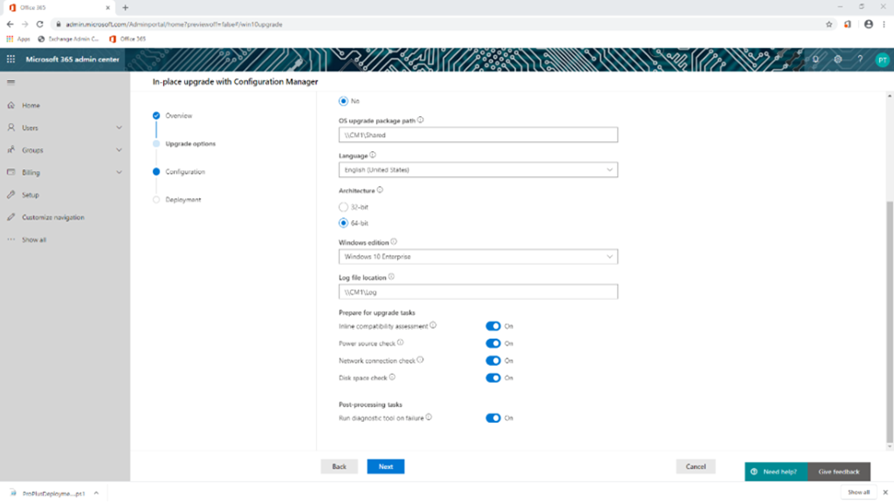894x504 pixels.
Task: Toggle Inline compatibility assessment switch
Action: tap(493, 326)
